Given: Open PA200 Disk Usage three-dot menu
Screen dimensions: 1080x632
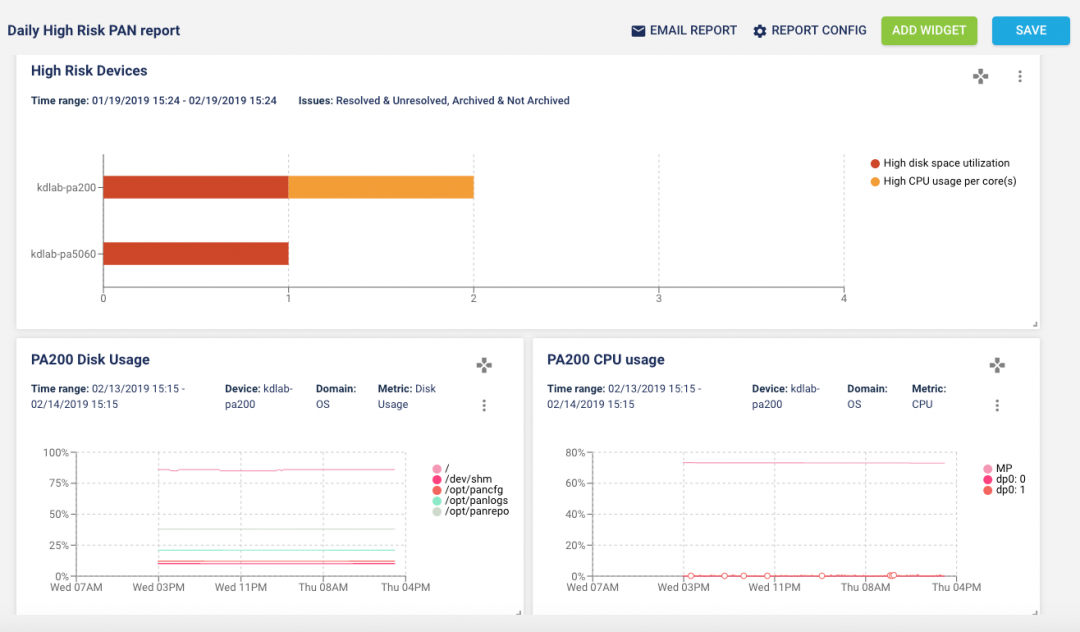Looking at the screenshot, I should pos(484,405).
